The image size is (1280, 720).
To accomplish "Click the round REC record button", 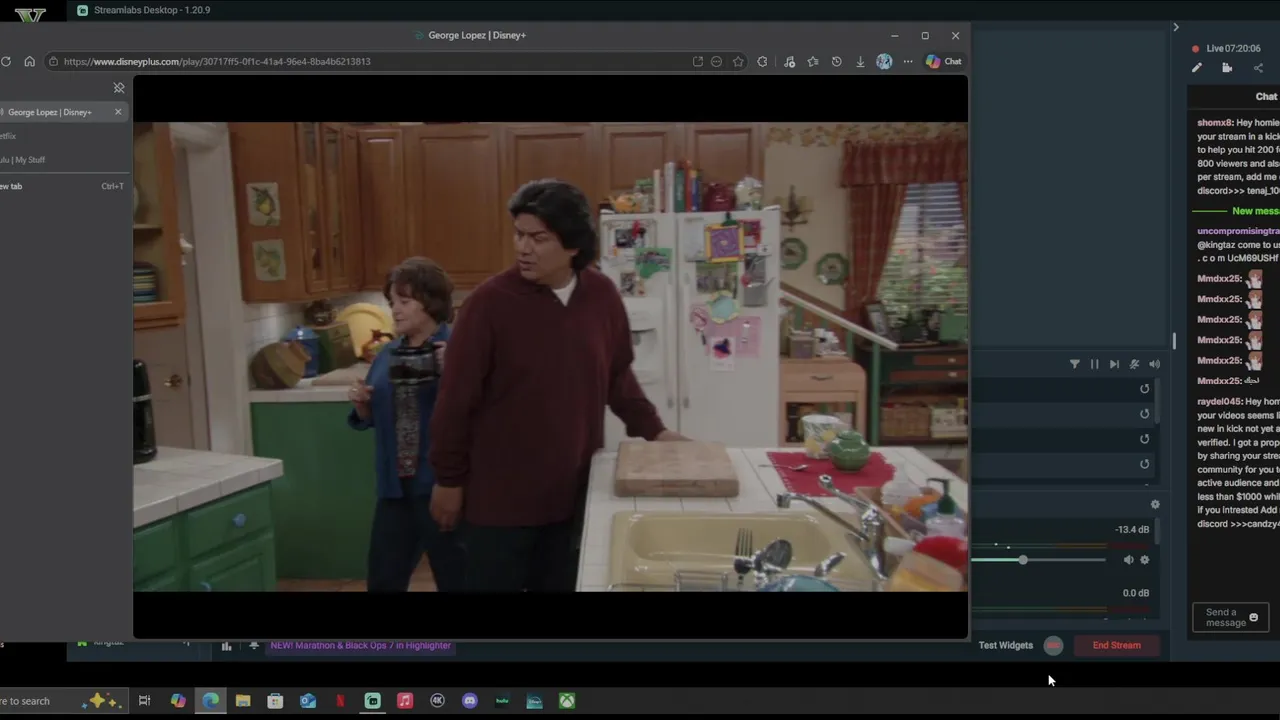I will pyautogui.click(x=1053, y=645).
